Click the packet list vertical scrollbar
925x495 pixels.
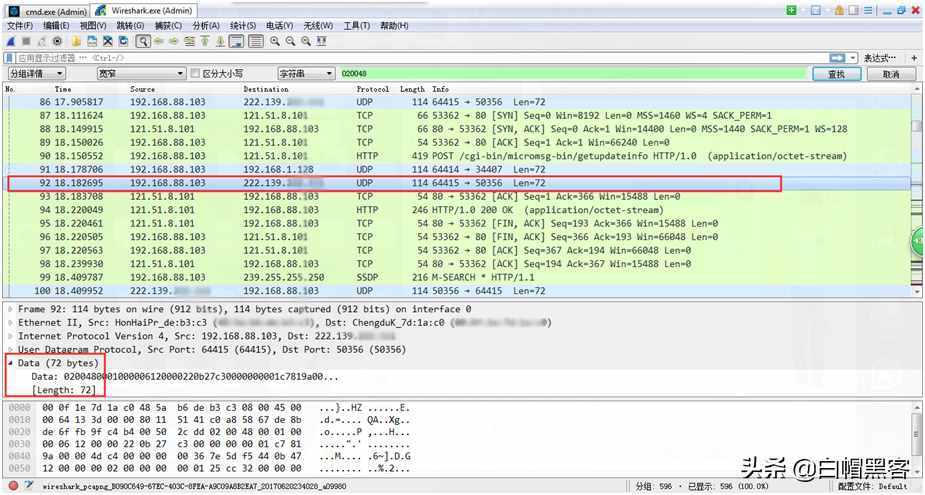[917, 190]
